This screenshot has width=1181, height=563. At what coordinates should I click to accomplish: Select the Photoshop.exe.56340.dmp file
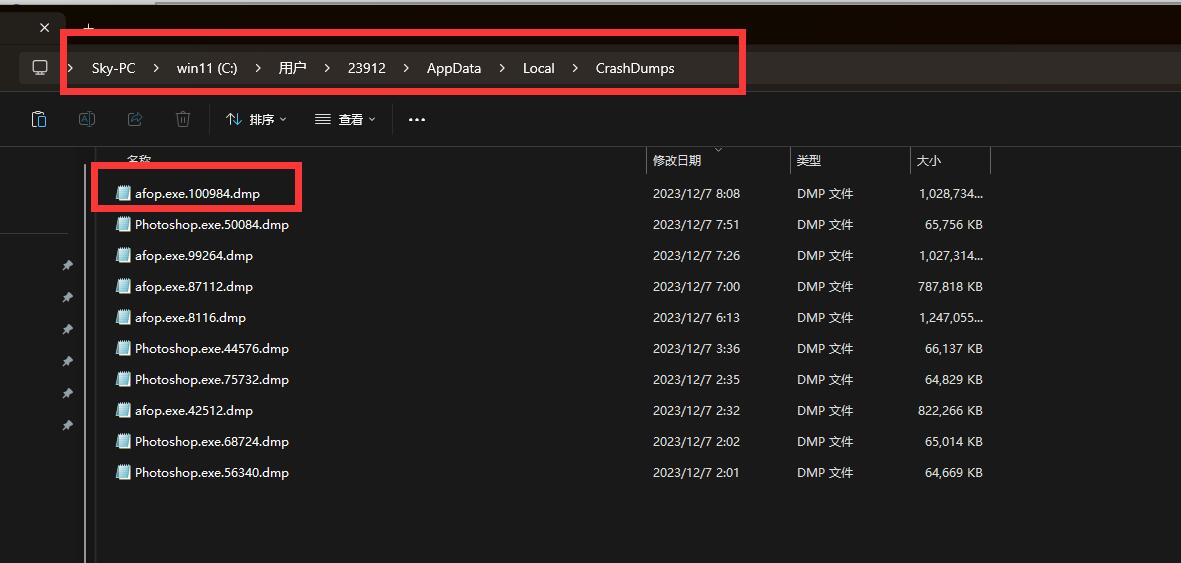click(211, 473)
